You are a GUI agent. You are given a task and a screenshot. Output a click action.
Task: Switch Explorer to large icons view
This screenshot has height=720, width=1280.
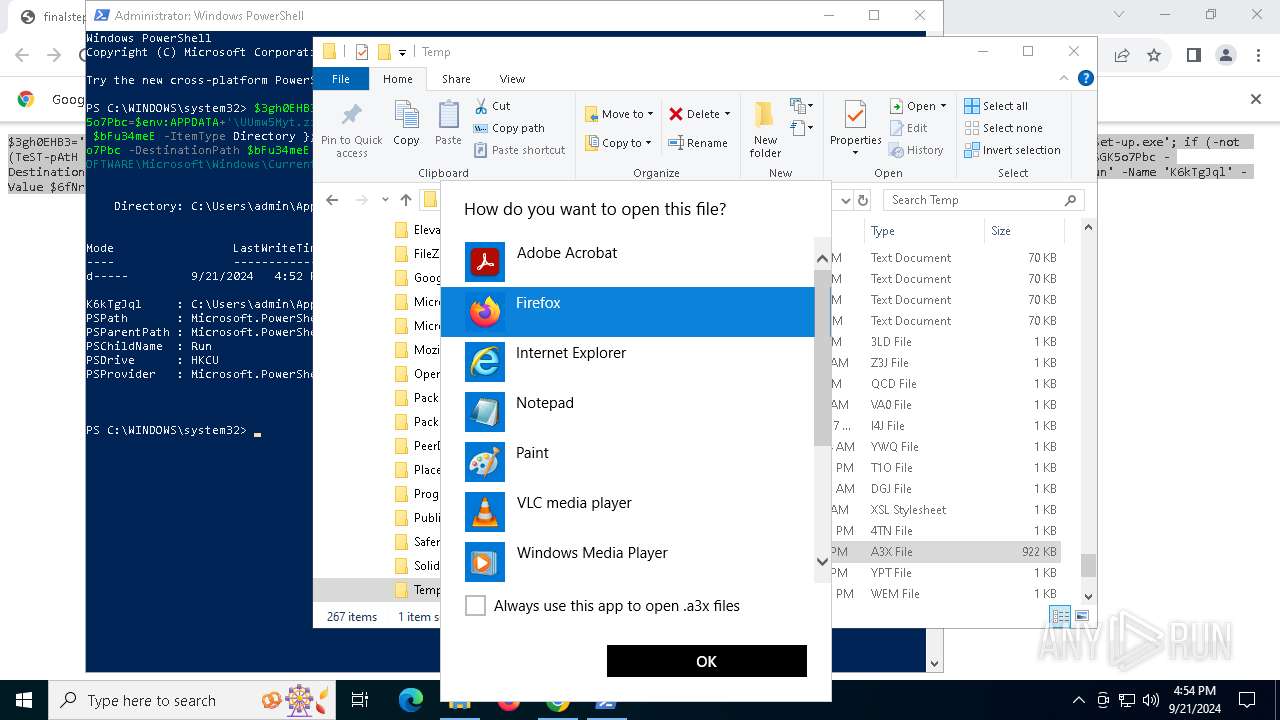tap(1081, 616)
